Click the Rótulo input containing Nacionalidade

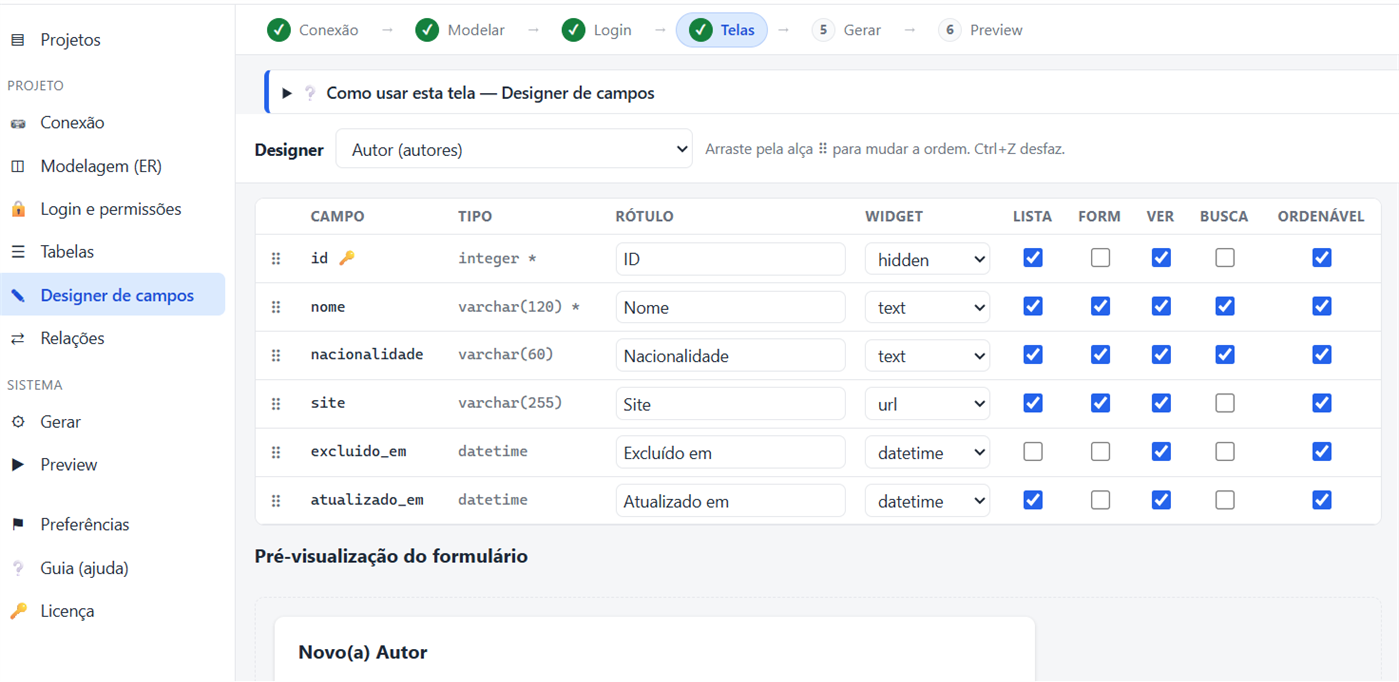click(731, 355)
